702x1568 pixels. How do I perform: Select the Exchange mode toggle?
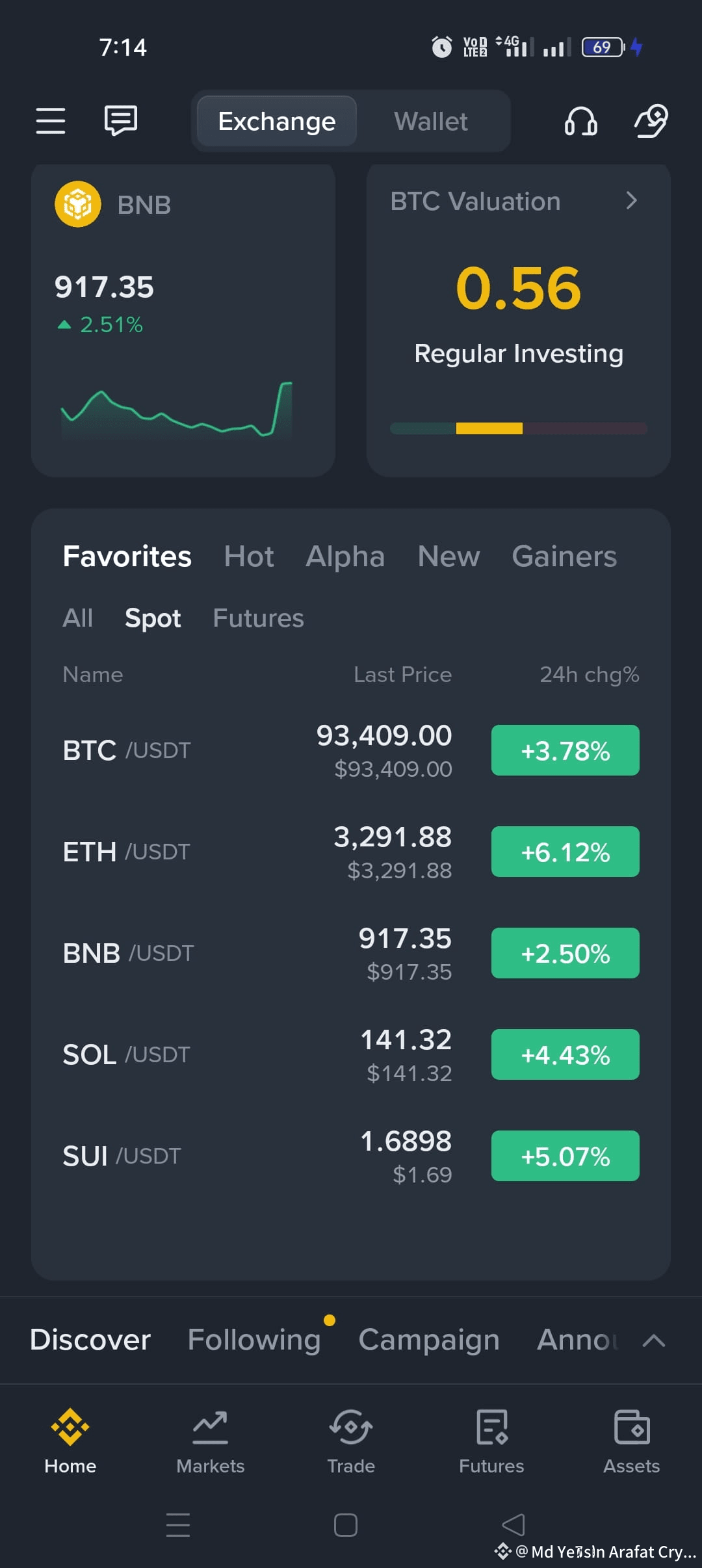tap(277, 122)
